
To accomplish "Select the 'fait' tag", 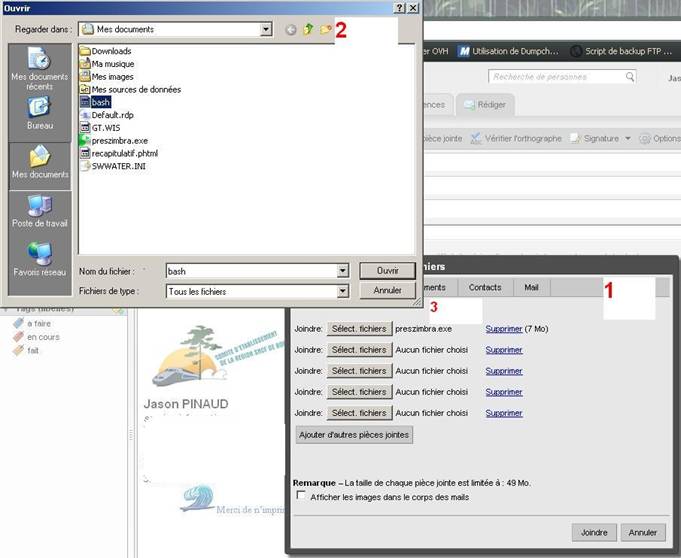I will 26,350.
